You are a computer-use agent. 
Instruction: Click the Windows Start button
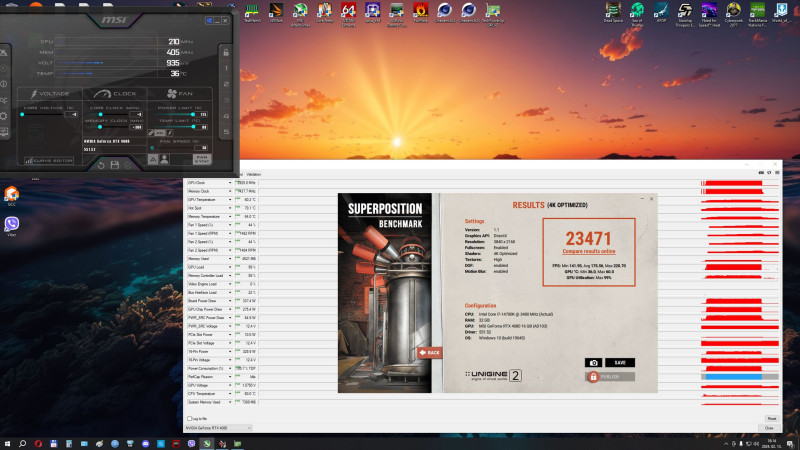(x=7, y=444)
